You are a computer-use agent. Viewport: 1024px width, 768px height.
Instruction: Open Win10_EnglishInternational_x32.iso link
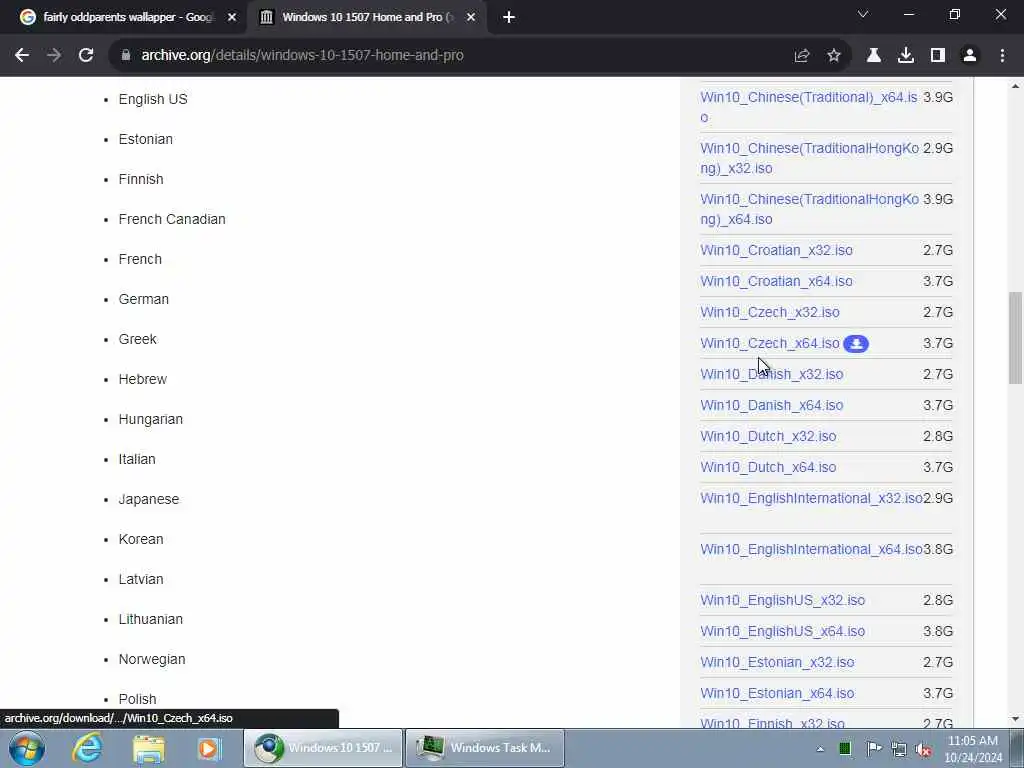click(x=811, y=498)
